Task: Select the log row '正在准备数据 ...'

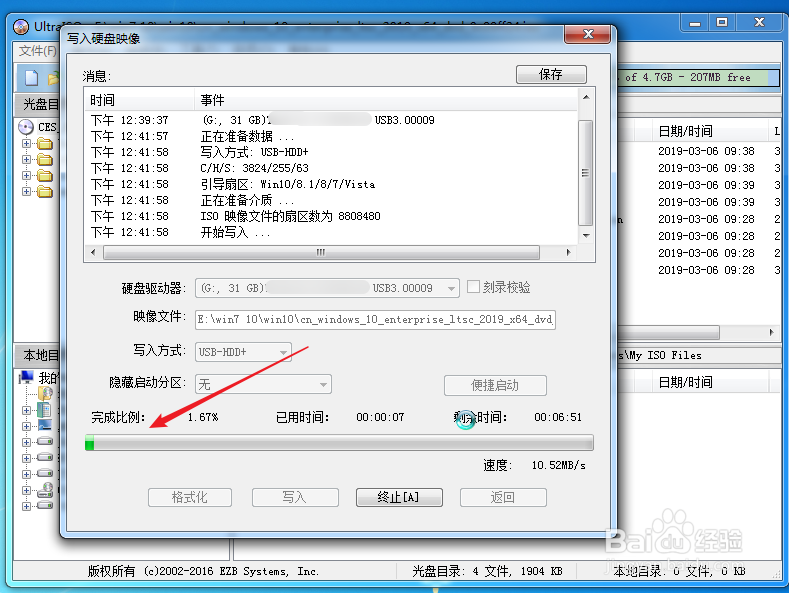Action: pos(331,136)
